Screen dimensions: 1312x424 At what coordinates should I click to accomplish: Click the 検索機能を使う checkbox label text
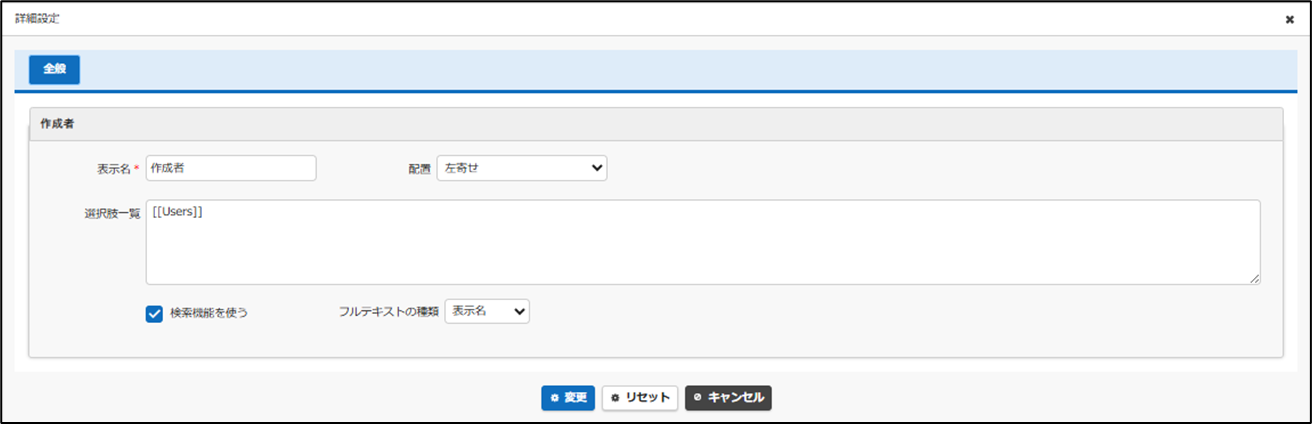(x=209, y=313)
